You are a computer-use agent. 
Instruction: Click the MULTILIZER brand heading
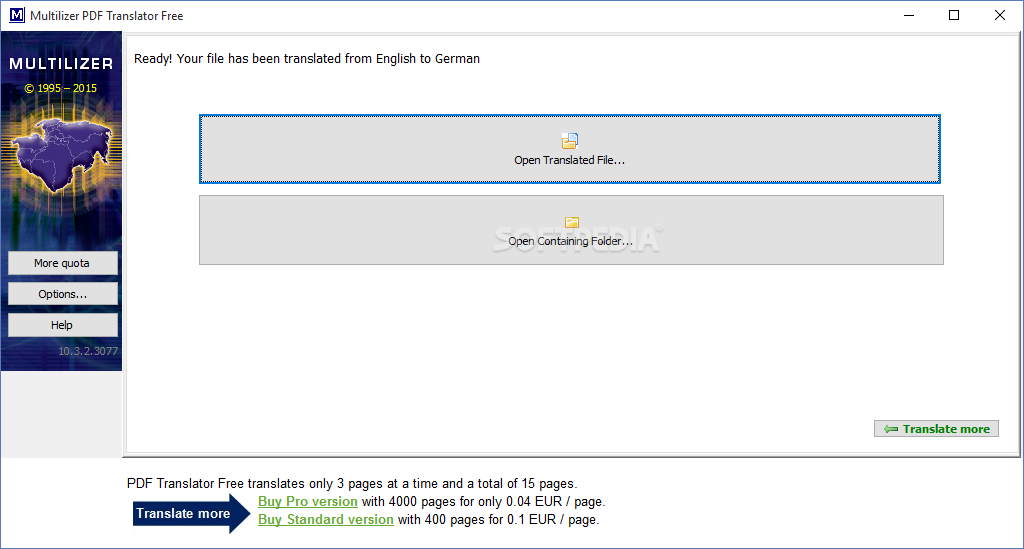(x=61, y=64)
